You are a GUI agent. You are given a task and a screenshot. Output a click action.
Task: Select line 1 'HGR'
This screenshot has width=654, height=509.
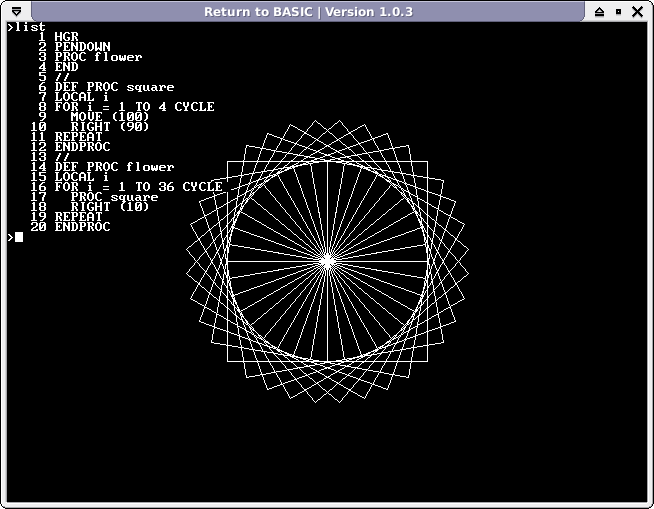(x=58, y=37)
